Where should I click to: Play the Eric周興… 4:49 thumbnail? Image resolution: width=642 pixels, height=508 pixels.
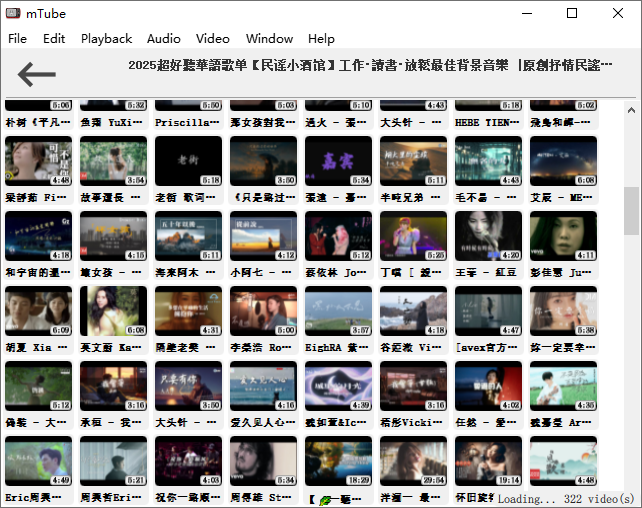pos(38,461)
